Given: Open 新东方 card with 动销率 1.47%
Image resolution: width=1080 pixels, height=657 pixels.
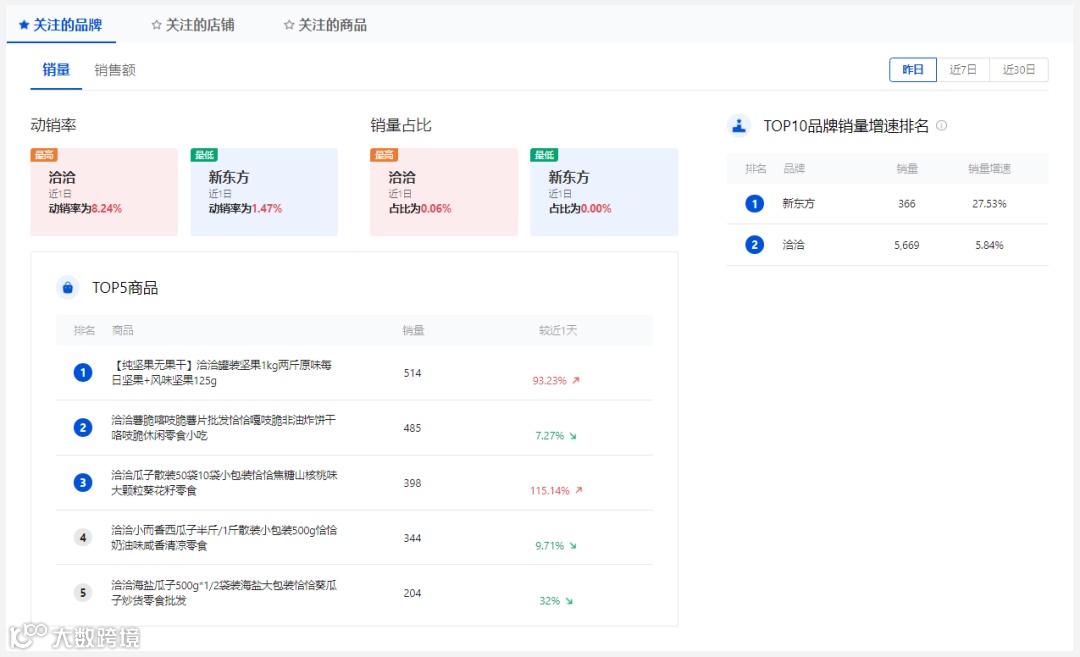Looking at the screenshot, I should (x=264, y=192).
